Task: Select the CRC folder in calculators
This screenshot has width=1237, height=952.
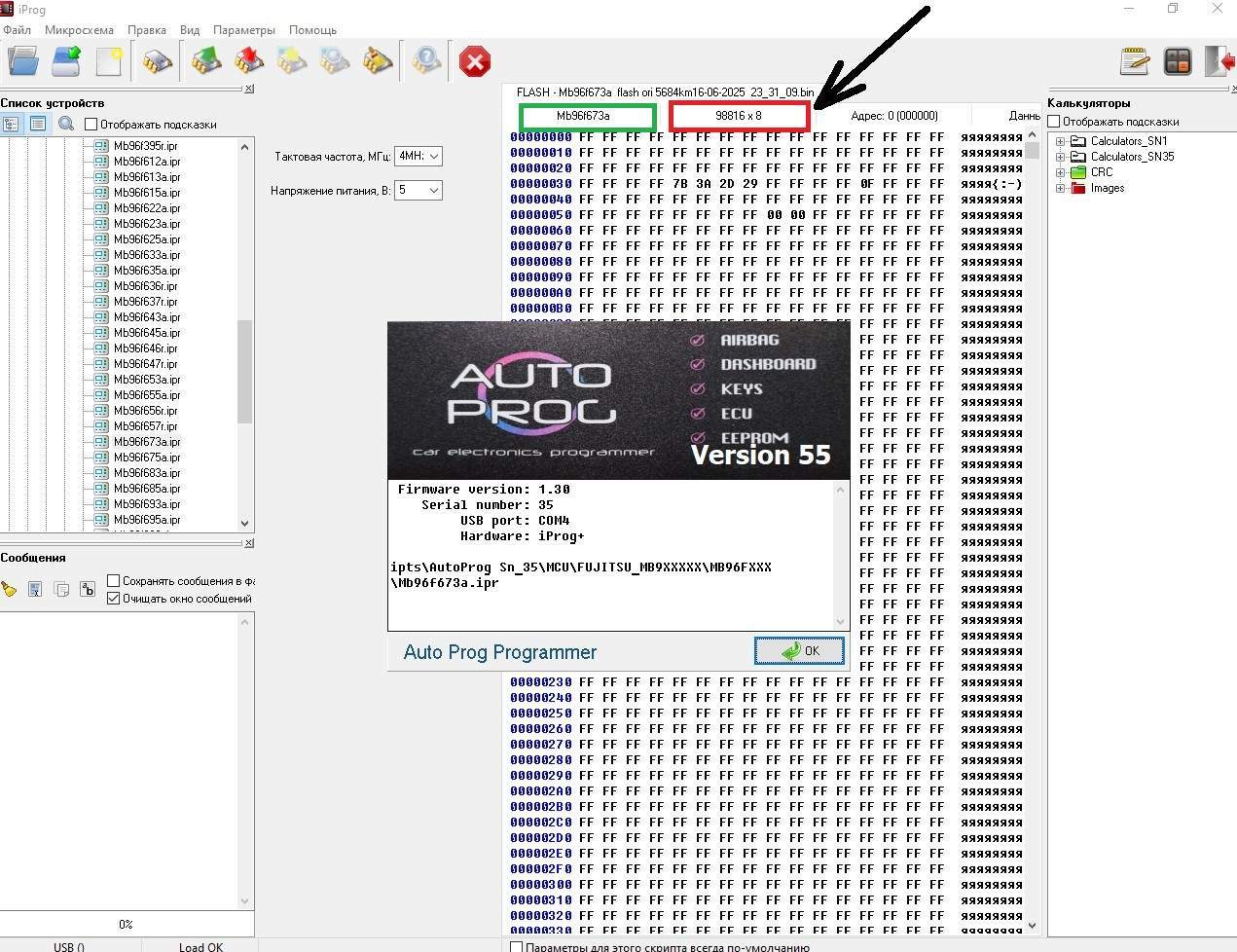Action: coord(1101,172)
